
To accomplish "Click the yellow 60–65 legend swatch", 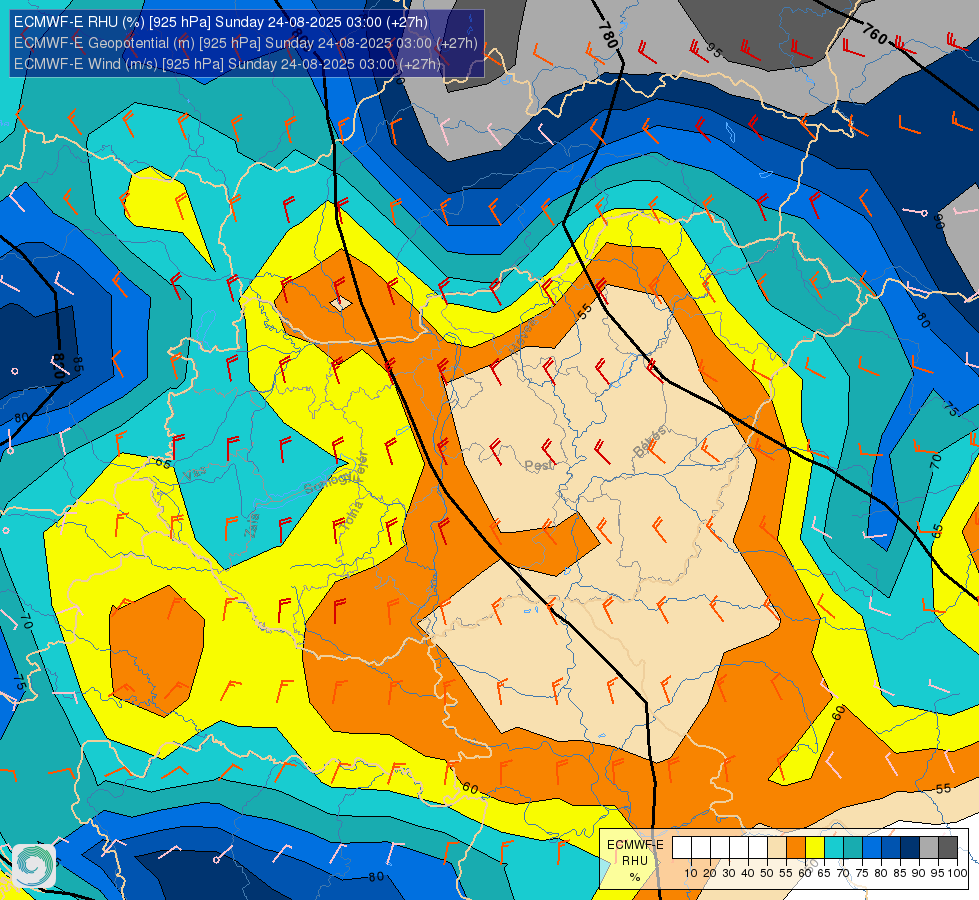I will pos(815,847).
